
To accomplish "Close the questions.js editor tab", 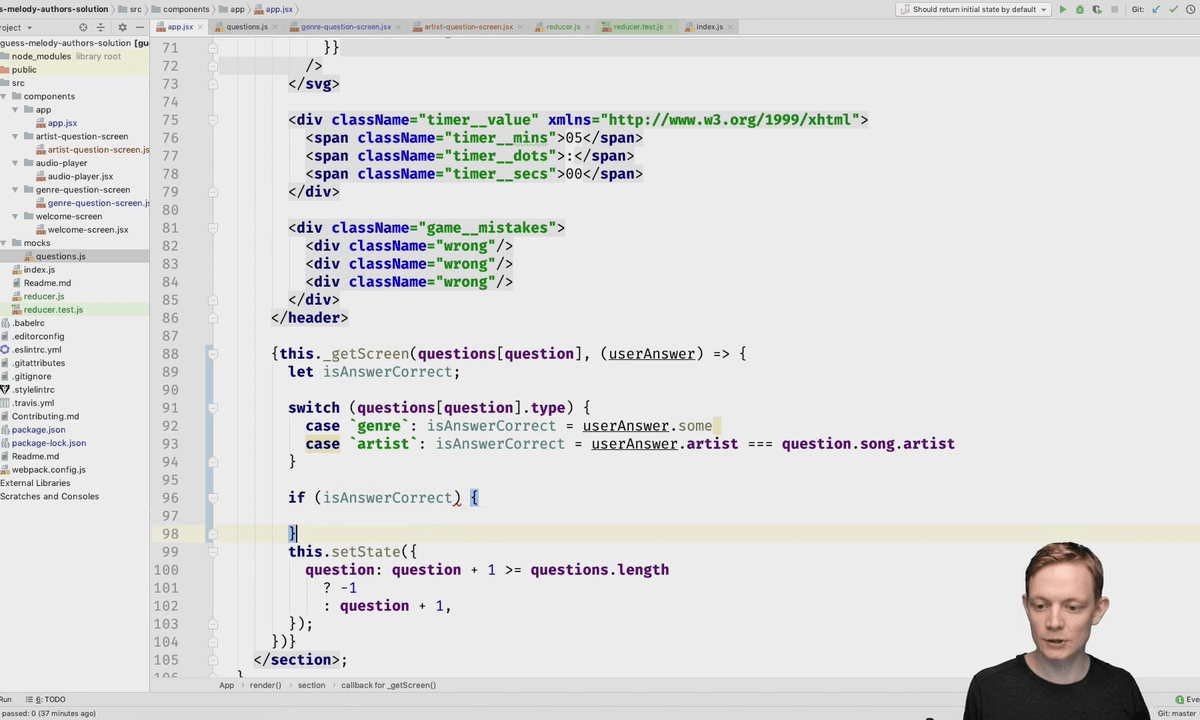I will [x=276, y=27].
